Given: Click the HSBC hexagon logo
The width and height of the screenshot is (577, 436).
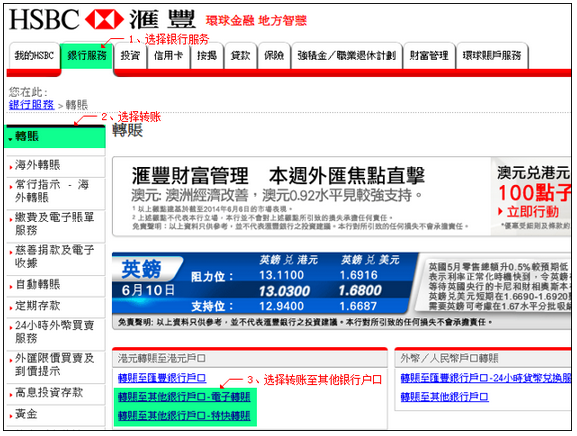Looking at the screenshot, I should pos(104,20).
